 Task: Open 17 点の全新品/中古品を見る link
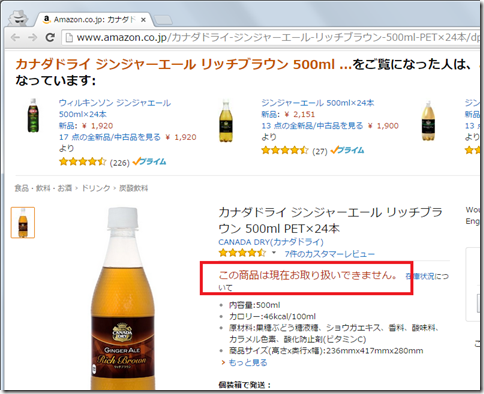pos(110,137)
